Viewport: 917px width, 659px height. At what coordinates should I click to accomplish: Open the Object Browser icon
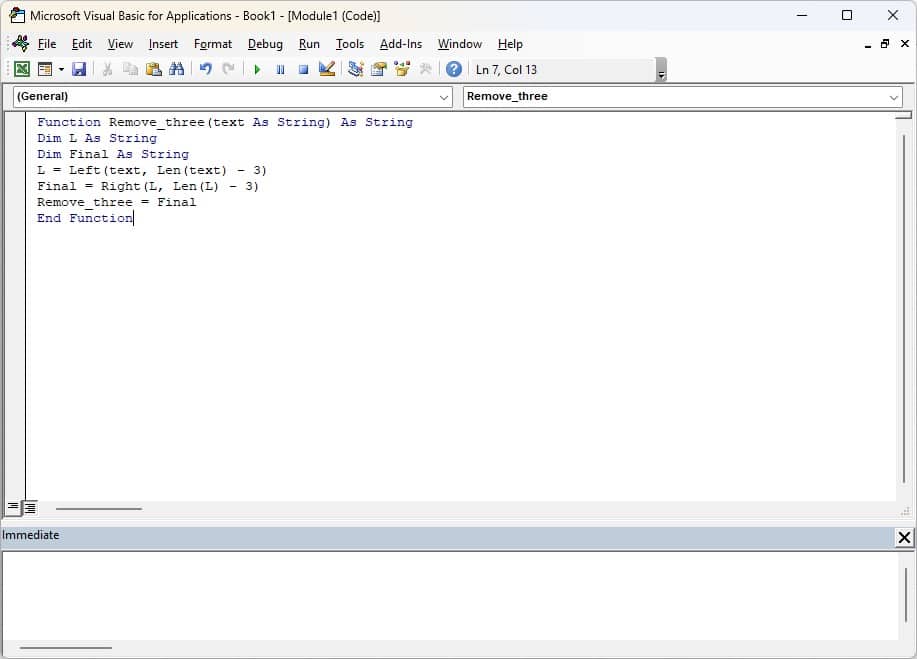coord(401,68)
